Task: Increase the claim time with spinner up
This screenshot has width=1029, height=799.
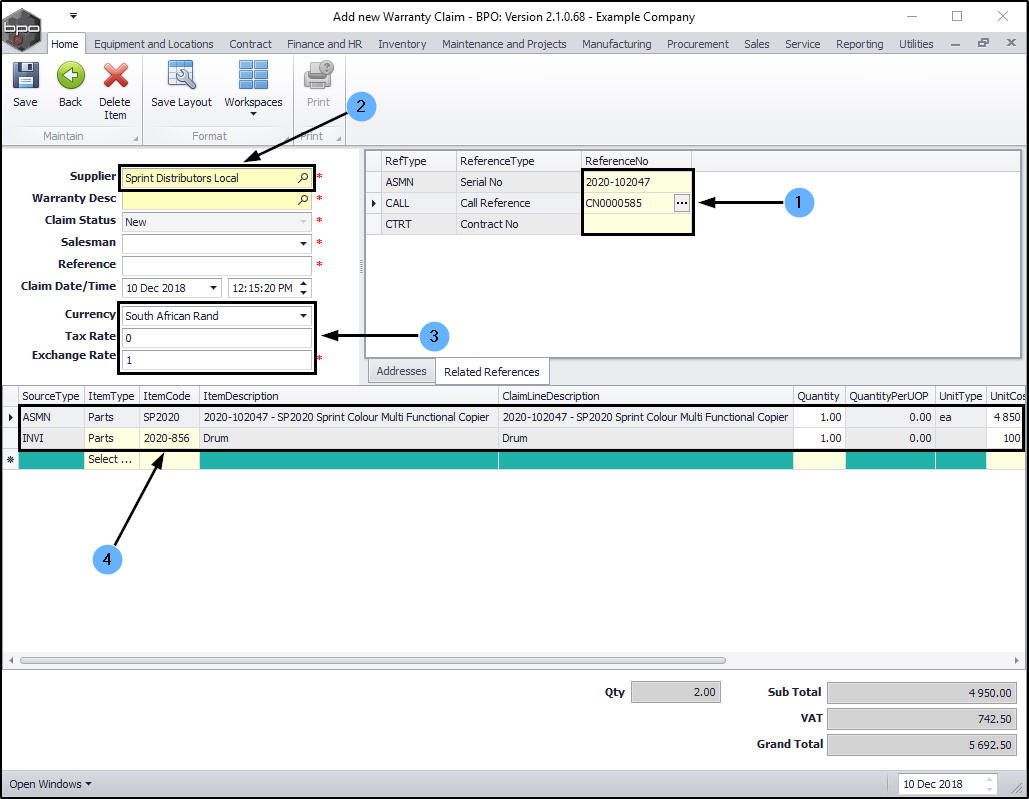Action: (x=303, y=283)
